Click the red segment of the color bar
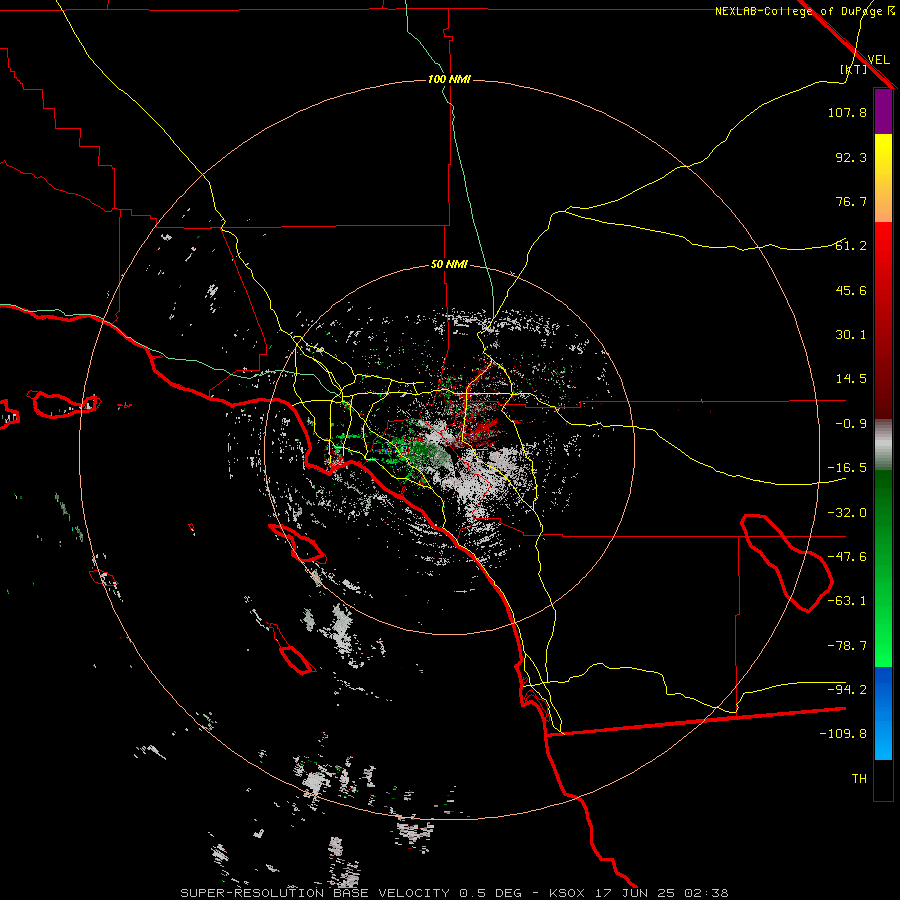Viewport: 900px width, 900px height. click(883, 320)
